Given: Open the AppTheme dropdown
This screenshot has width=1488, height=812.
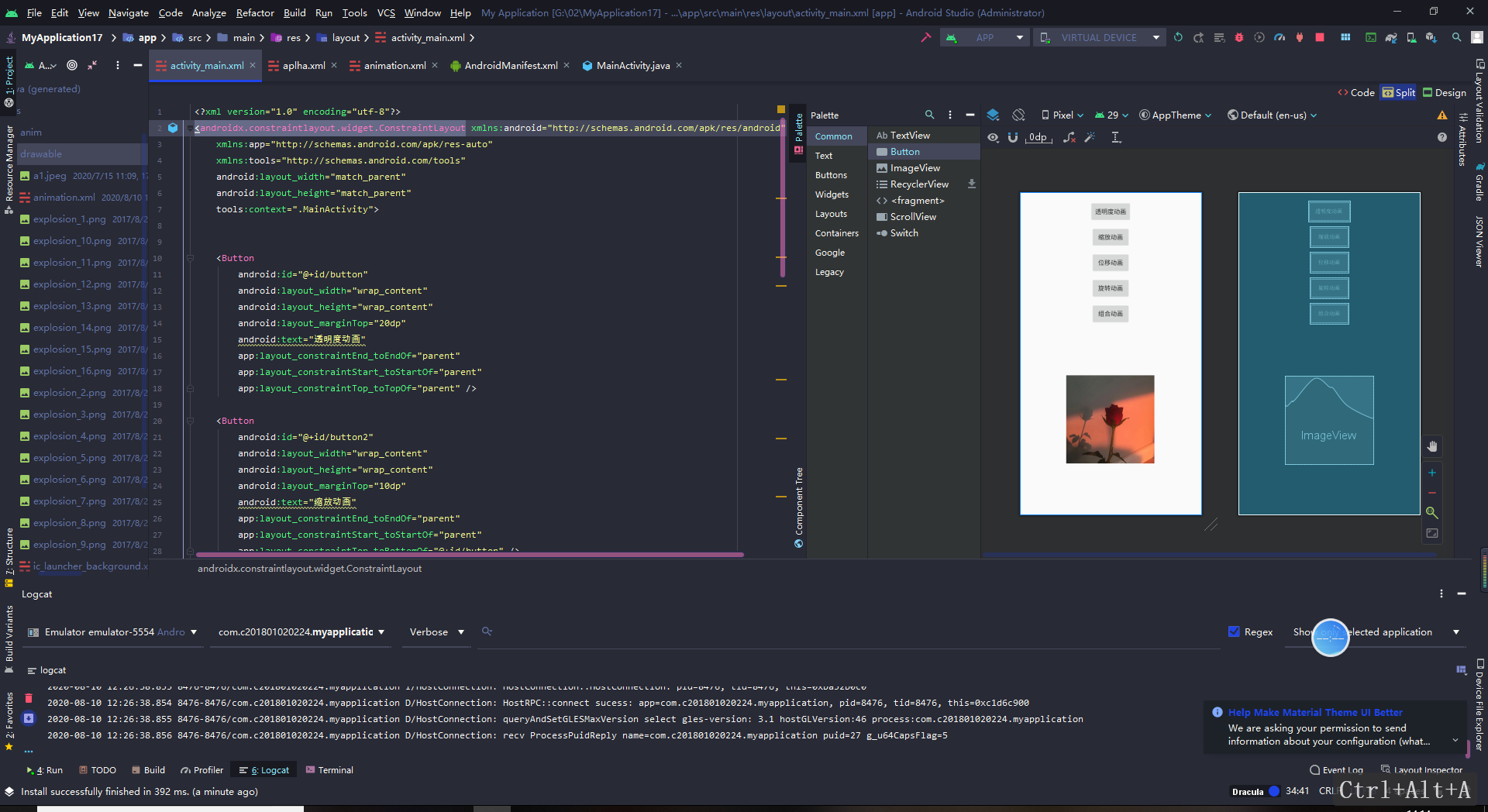Looking at the screenshot, I should point(1175,115).
